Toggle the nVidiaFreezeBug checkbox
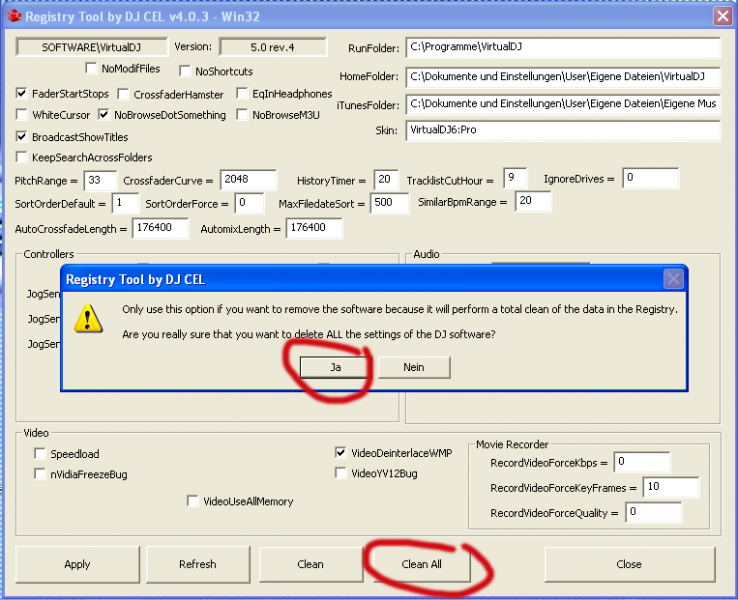The width and height of the screenshot is (738, 600). 40,474
